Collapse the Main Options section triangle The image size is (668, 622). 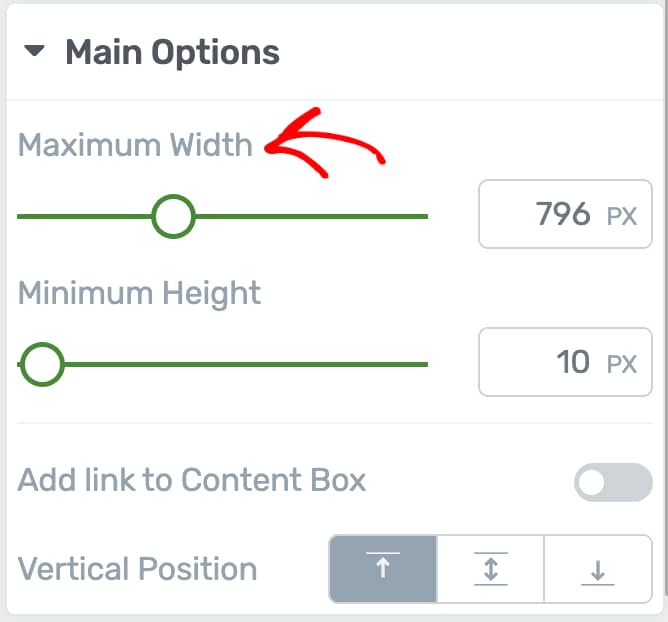pyautogui.click(x=35, y=52)
